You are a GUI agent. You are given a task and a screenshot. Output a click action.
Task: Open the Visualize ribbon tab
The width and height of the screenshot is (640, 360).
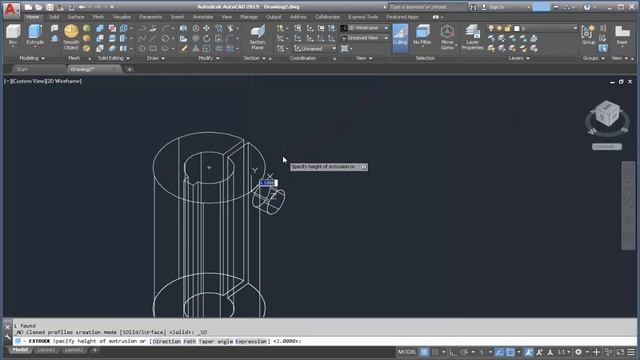pyautogui.click(x=122, y=17)
